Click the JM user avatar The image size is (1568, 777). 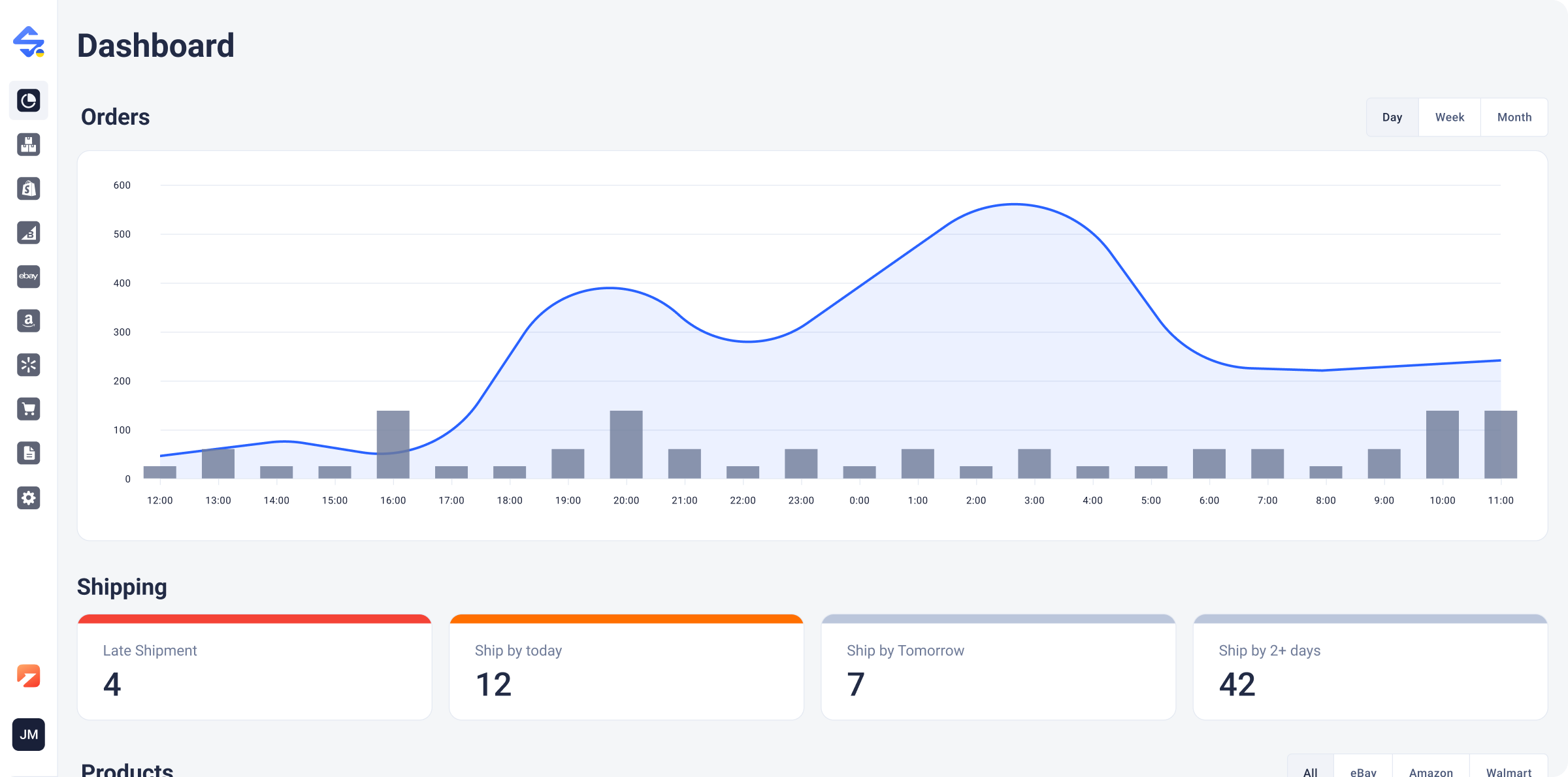click(x=29, y=735)
